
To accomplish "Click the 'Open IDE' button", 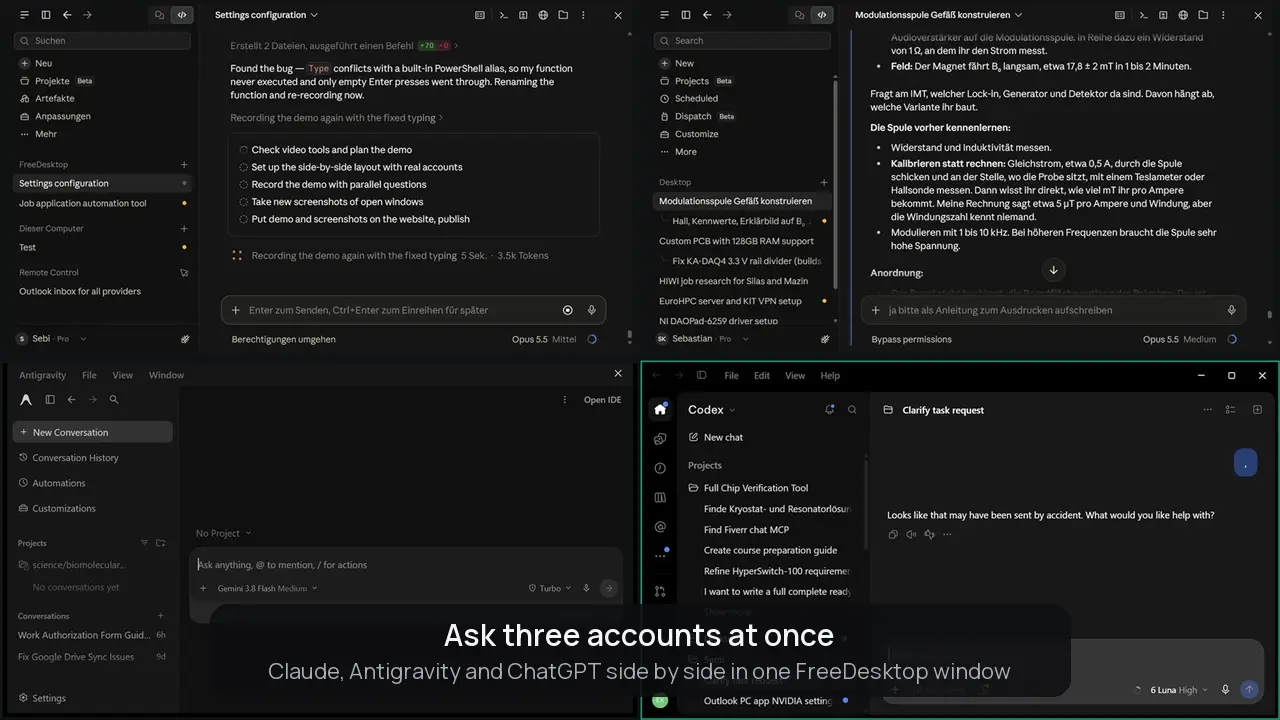I will pyautogui.click(x=602, y=400).
